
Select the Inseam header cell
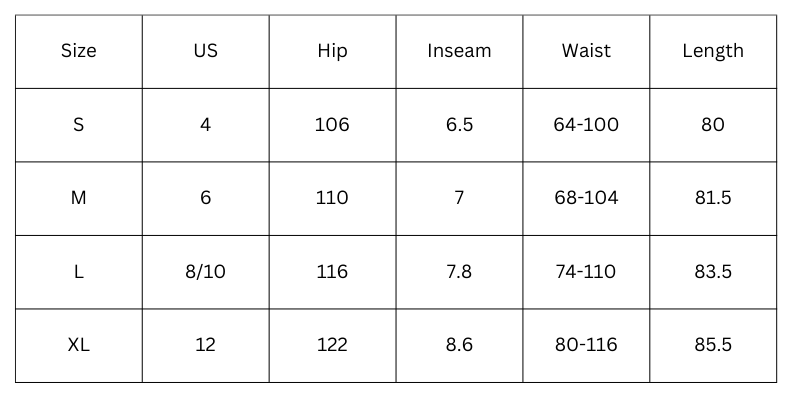pyautogui.click(x=459, y=51)
